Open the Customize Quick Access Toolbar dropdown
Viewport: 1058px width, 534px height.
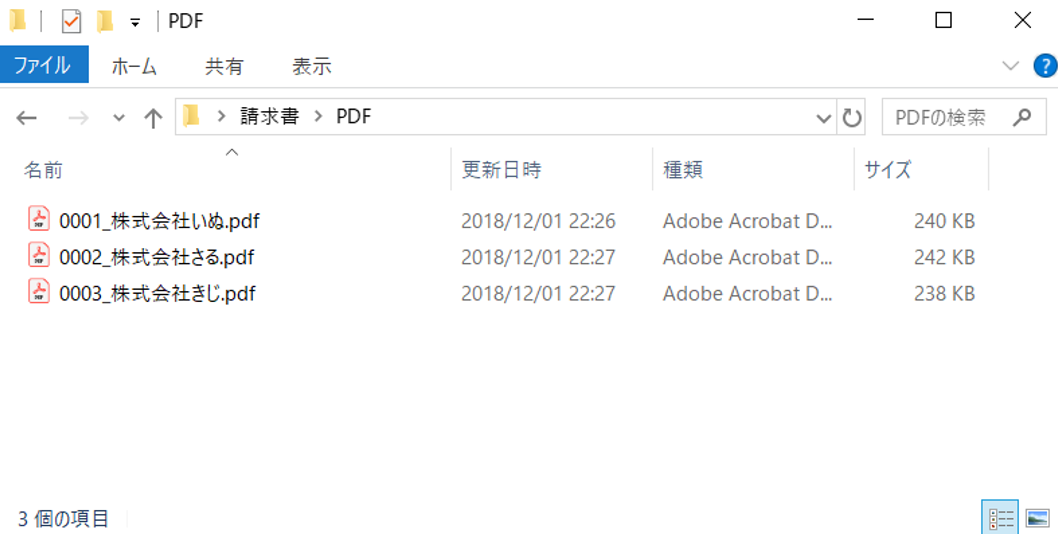pyautogui.click(x=135, y=22)
